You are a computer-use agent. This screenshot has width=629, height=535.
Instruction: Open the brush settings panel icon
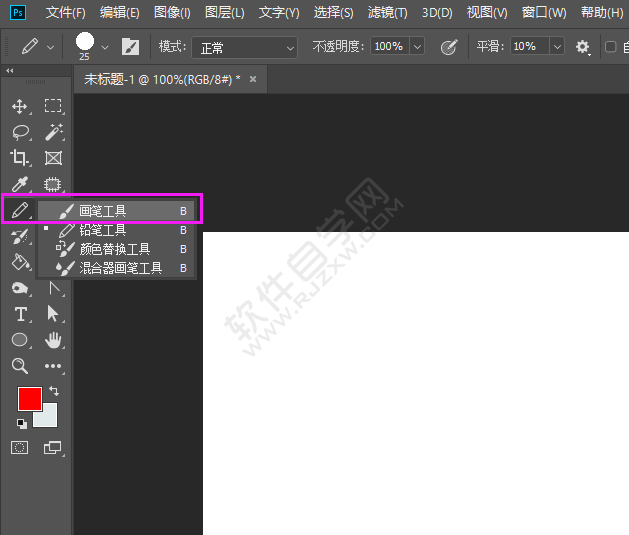[130, 47]
